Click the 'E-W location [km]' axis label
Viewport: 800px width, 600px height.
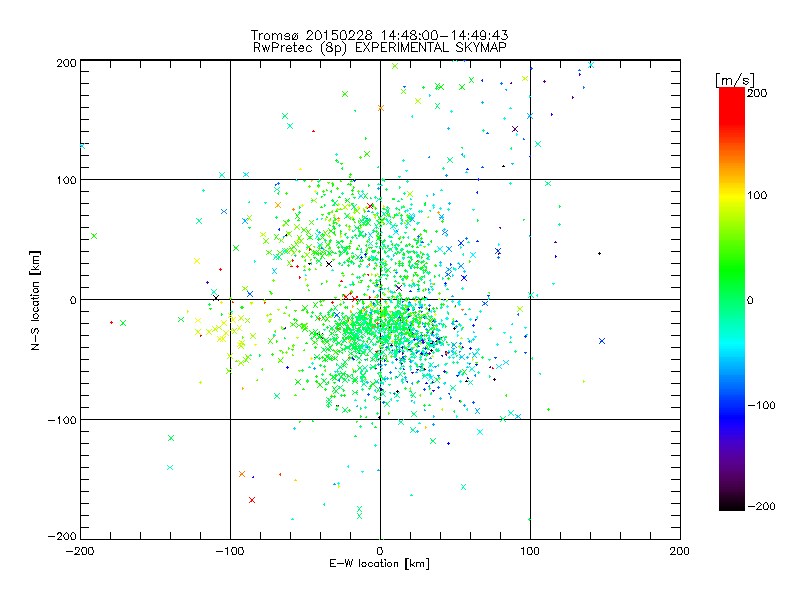coord(379,564)
